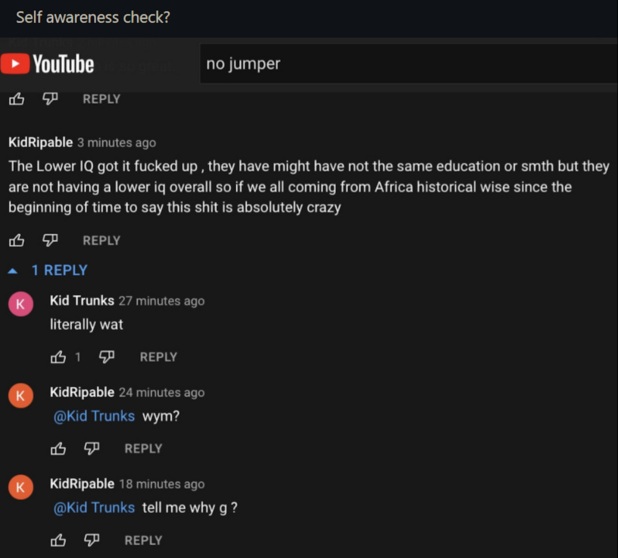Open Kid Trunks' pink avatar
618x558 pixels.
coord(20,304)
